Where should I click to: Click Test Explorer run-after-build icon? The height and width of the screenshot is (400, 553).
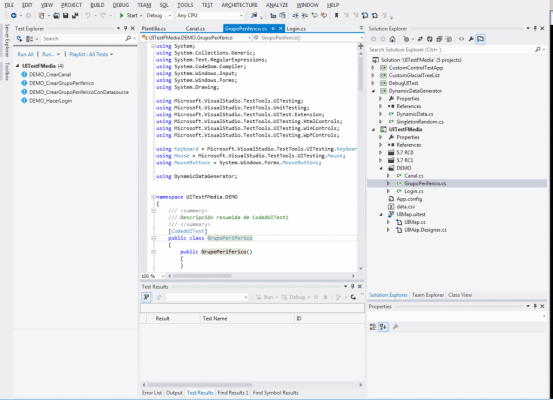pyautogui.click(x=19, y=39)
